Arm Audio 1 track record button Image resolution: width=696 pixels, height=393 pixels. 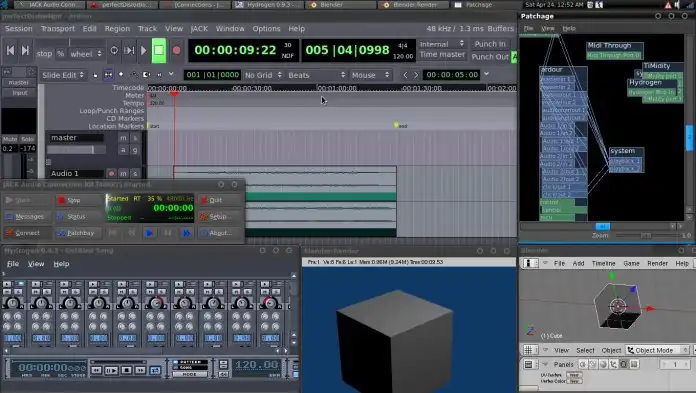111,173
